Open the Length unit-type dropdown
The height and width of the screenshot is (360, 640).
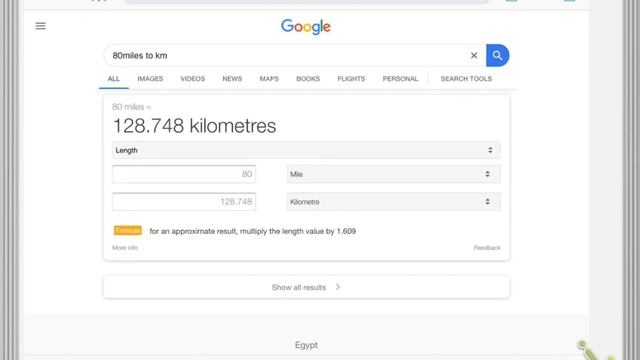pos(306,150)
